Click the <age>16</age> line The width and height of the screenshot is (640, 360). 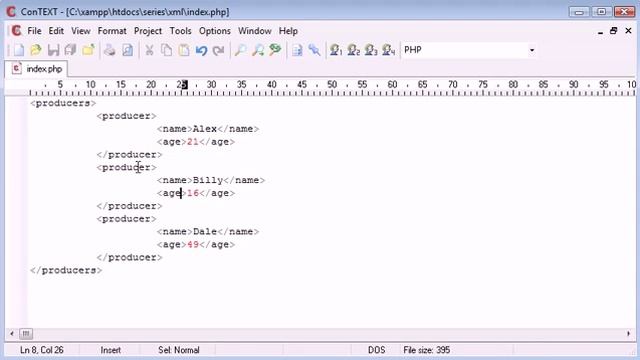[196, 193]
